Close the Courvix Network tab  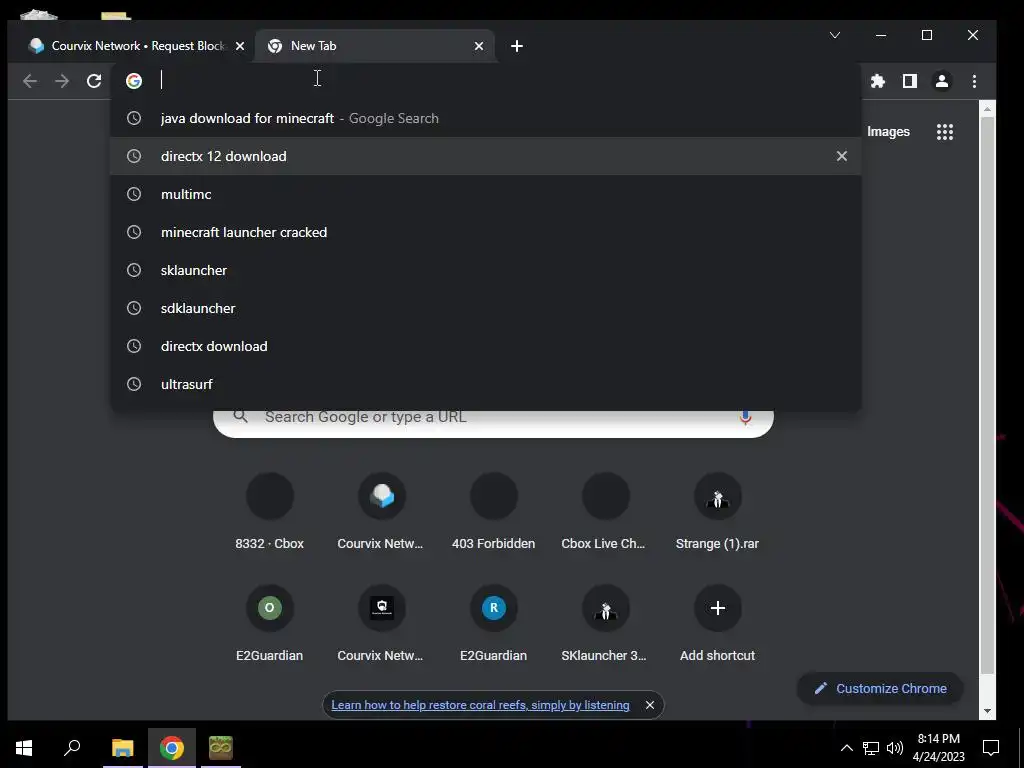(x=240, y=46)
